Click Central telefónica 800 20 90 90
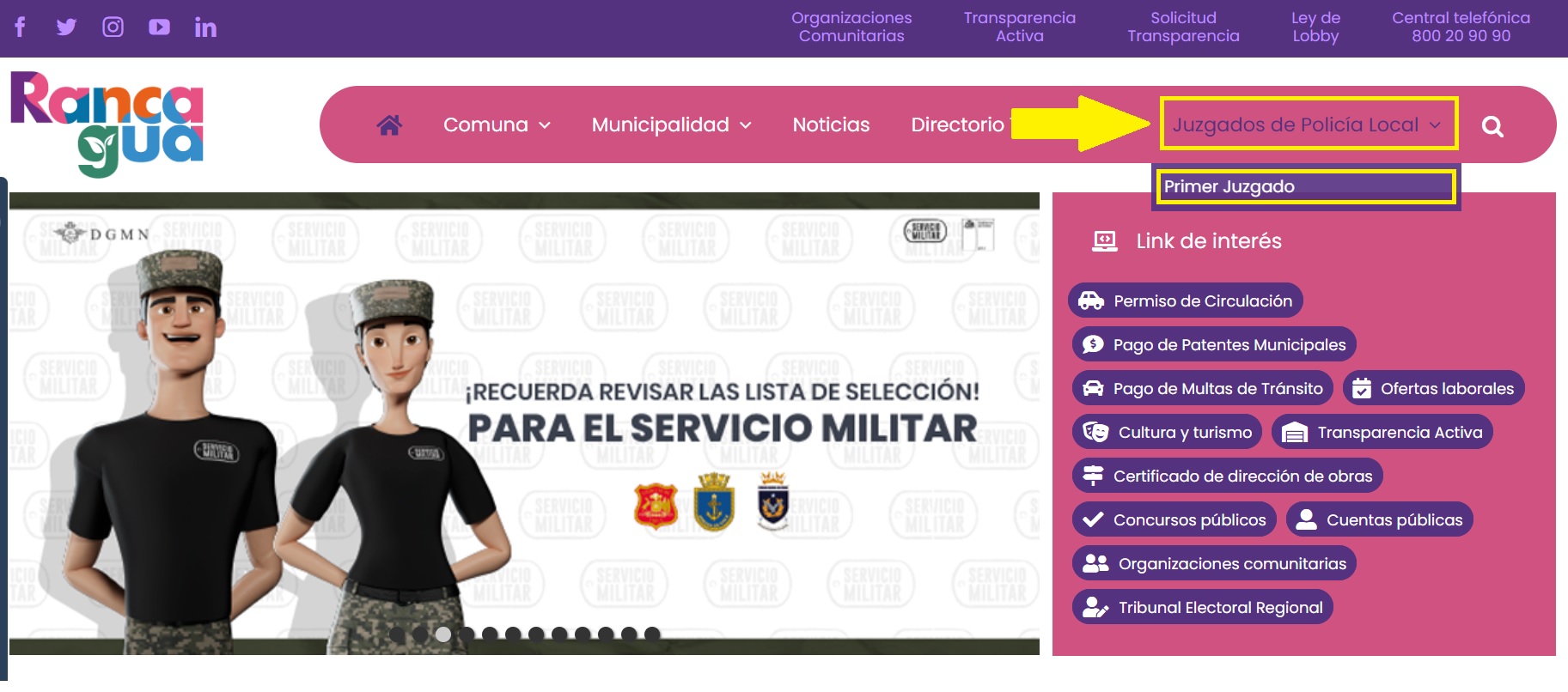 tap(1461, 27)
